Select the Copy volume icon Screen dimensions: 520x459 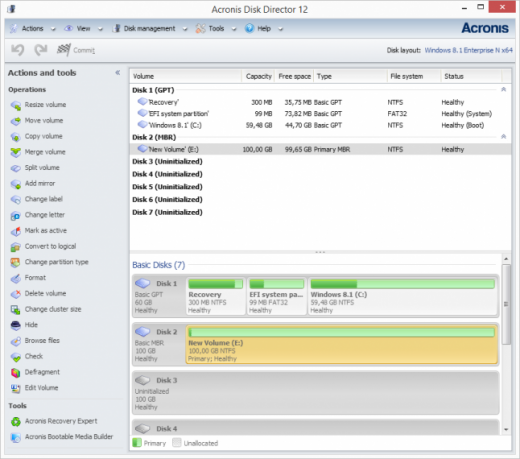coord(16,137)
